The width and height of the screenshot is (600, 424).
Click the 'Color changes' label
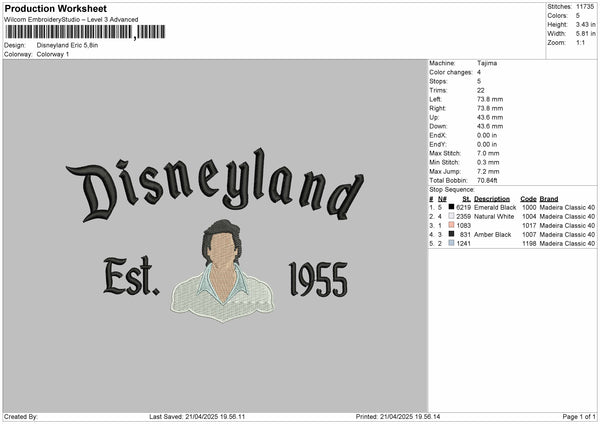pyautogui.click(x=451, y=72)
